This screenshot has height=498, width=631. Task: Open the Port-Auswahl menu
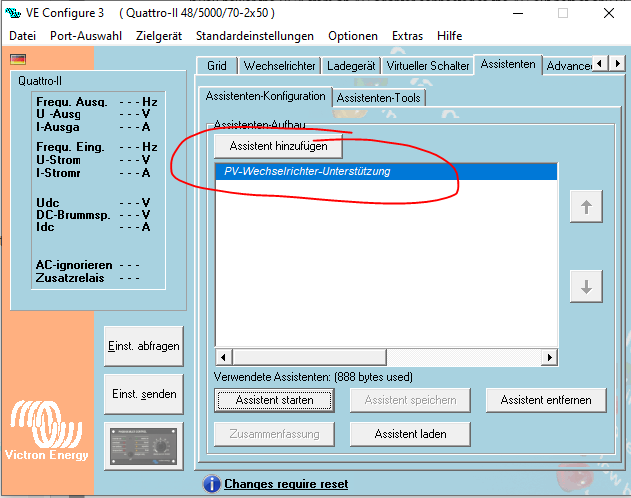86,35
